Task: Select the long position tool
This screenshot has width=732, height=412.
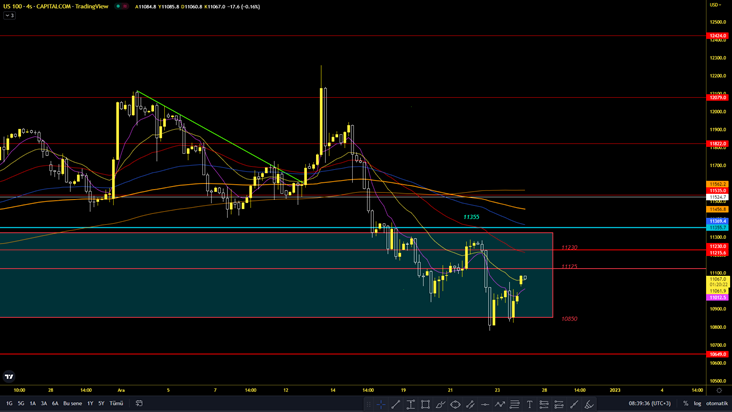Action: pyautogui.click(x=544, y=405)
